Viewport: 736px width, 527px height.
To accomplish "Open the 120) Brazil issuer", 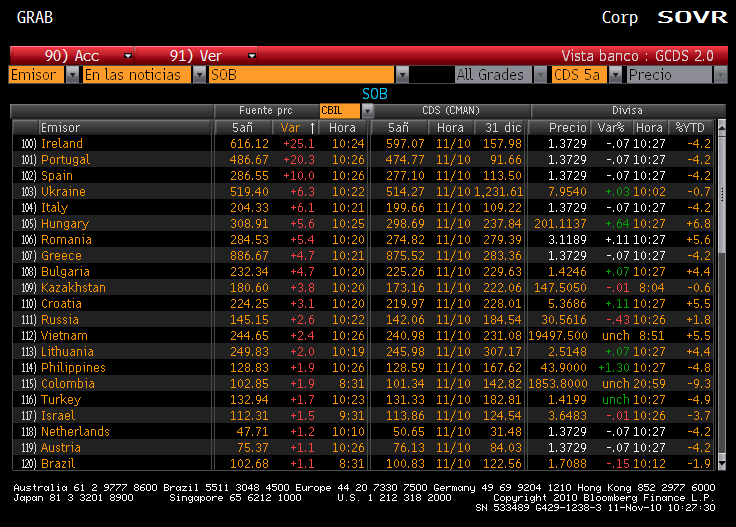I will pos(58,464).
